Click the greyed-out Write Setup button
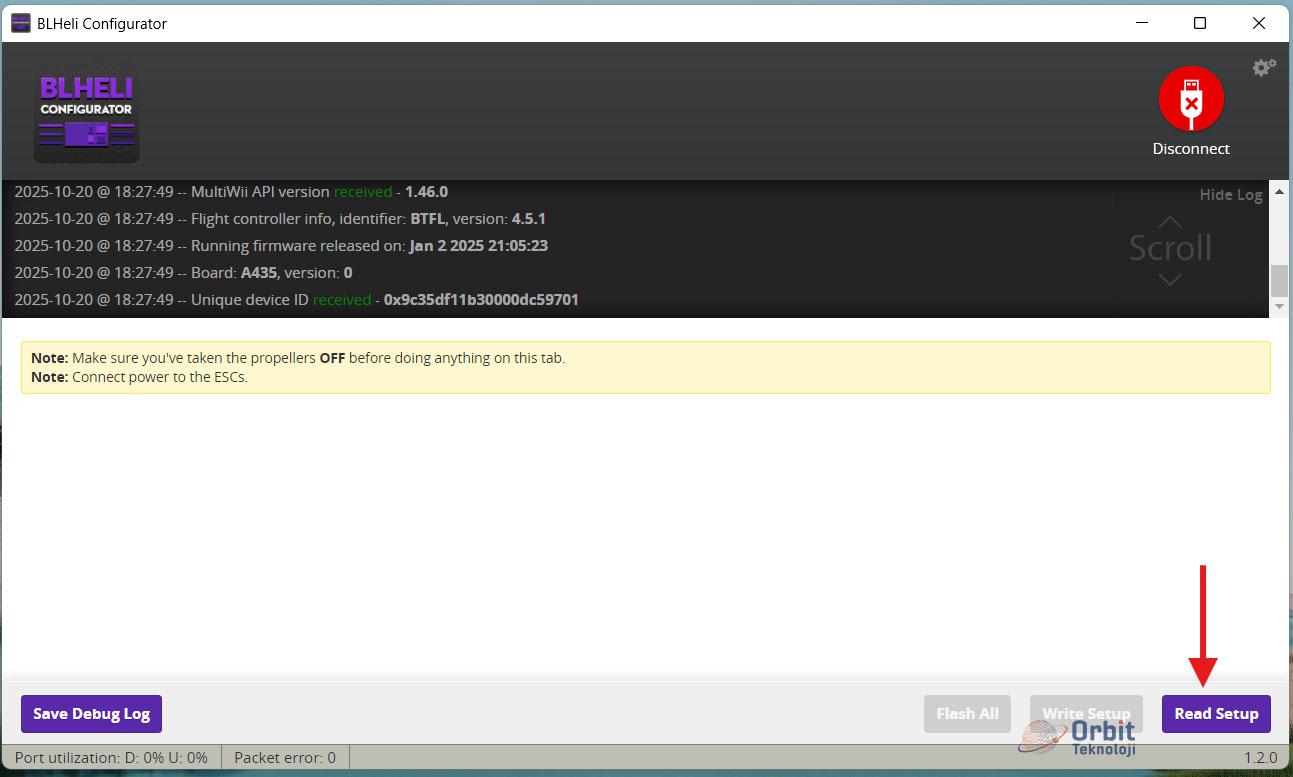1293x777 pixels. tap(1086, 714)
